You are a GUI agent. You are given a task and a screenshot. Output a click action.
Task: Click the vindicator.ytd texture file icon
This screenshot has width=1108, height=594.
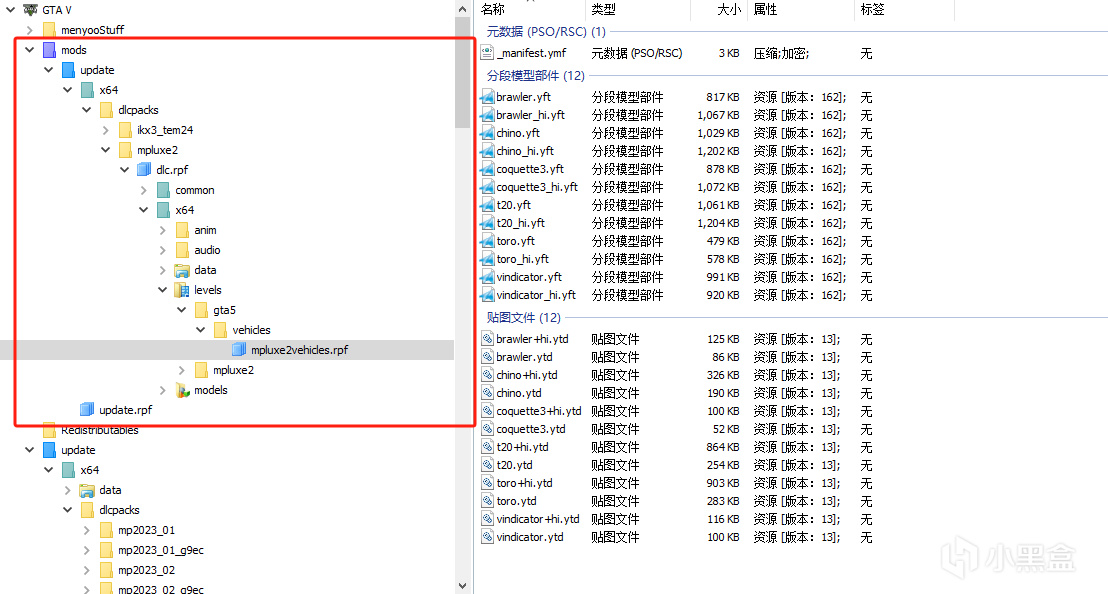pos(488,537)
